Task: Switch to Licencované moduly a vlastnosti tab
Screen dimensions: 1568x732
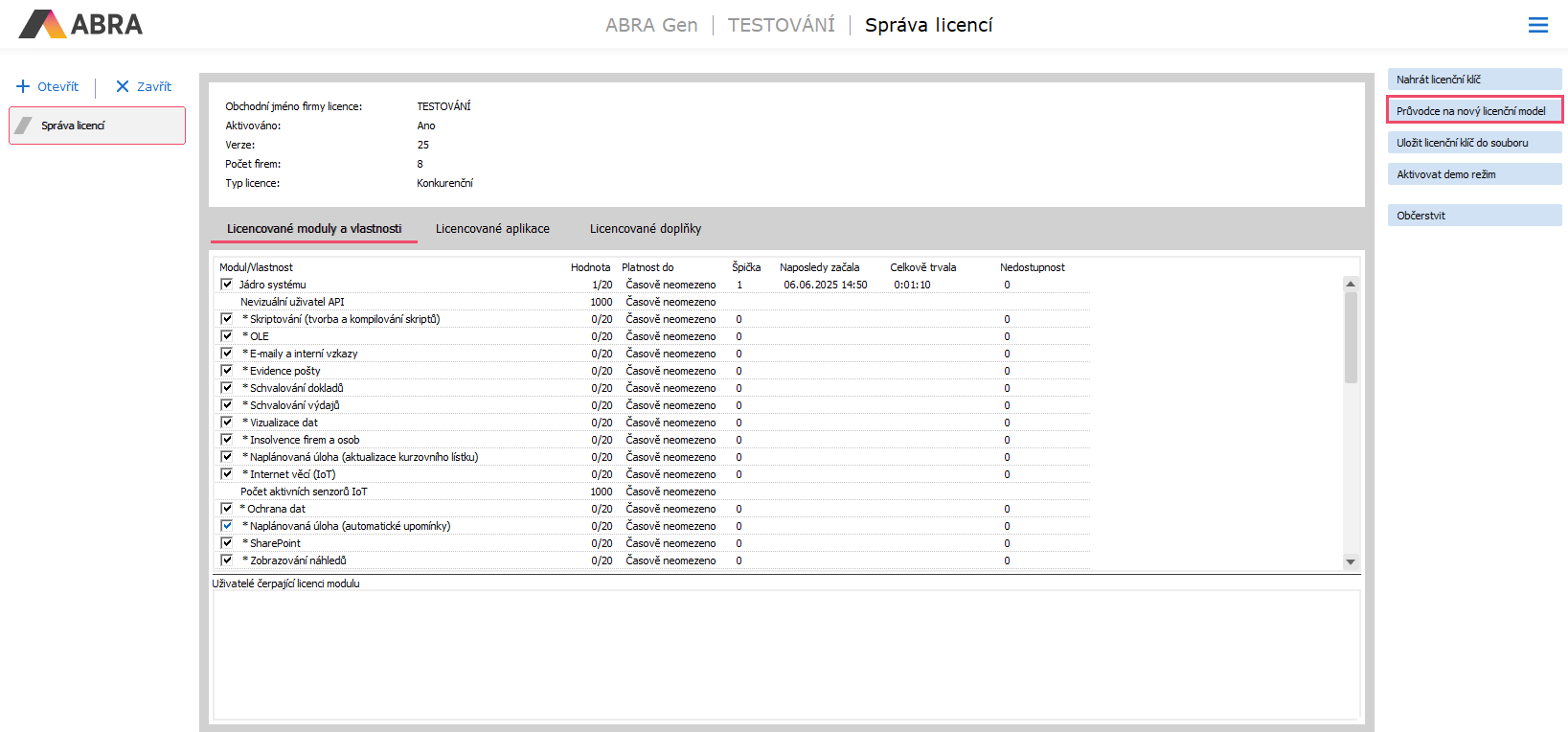Action: pyautogui.click(x=314, y=229)
